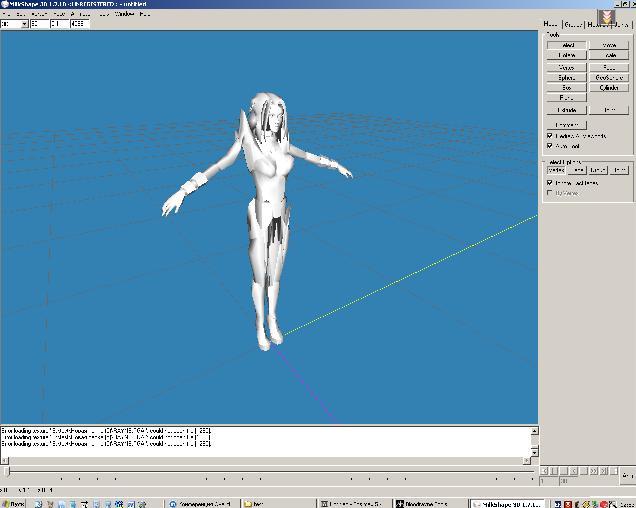This screenshot has width=636, height=508.
Task: Toggle the Auto Tool checkbox
Action: [550, 146]
